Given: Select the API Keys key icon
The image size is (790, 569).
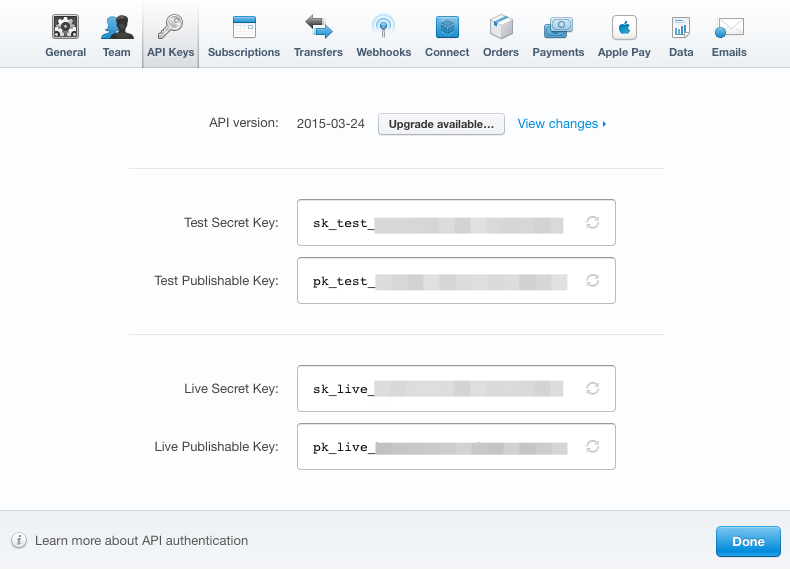Looking at the screenshot, I should coord(170,27).
